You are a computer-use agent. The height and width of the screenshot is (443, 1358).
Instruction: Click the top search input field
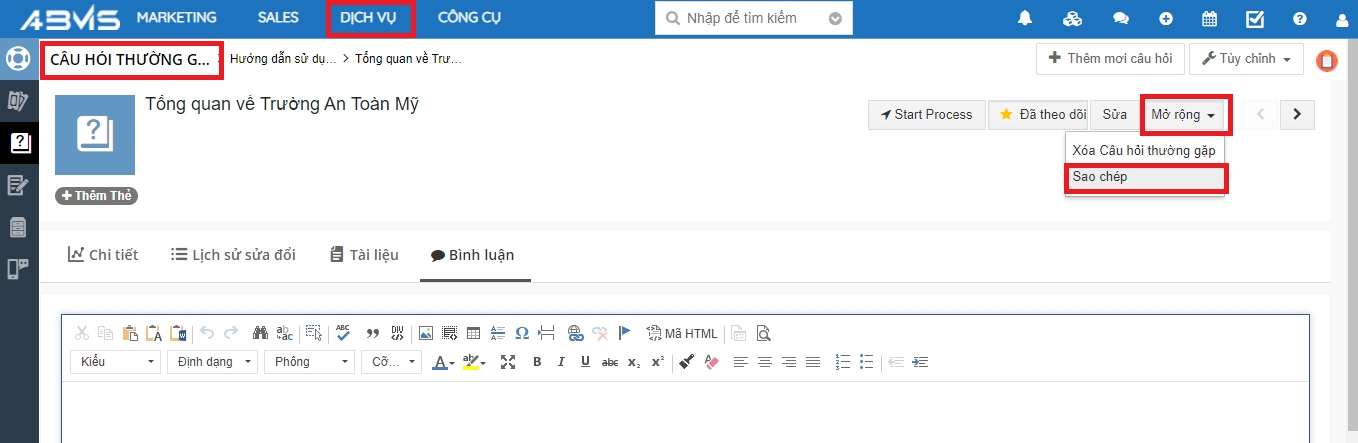[x=750, y=19]
